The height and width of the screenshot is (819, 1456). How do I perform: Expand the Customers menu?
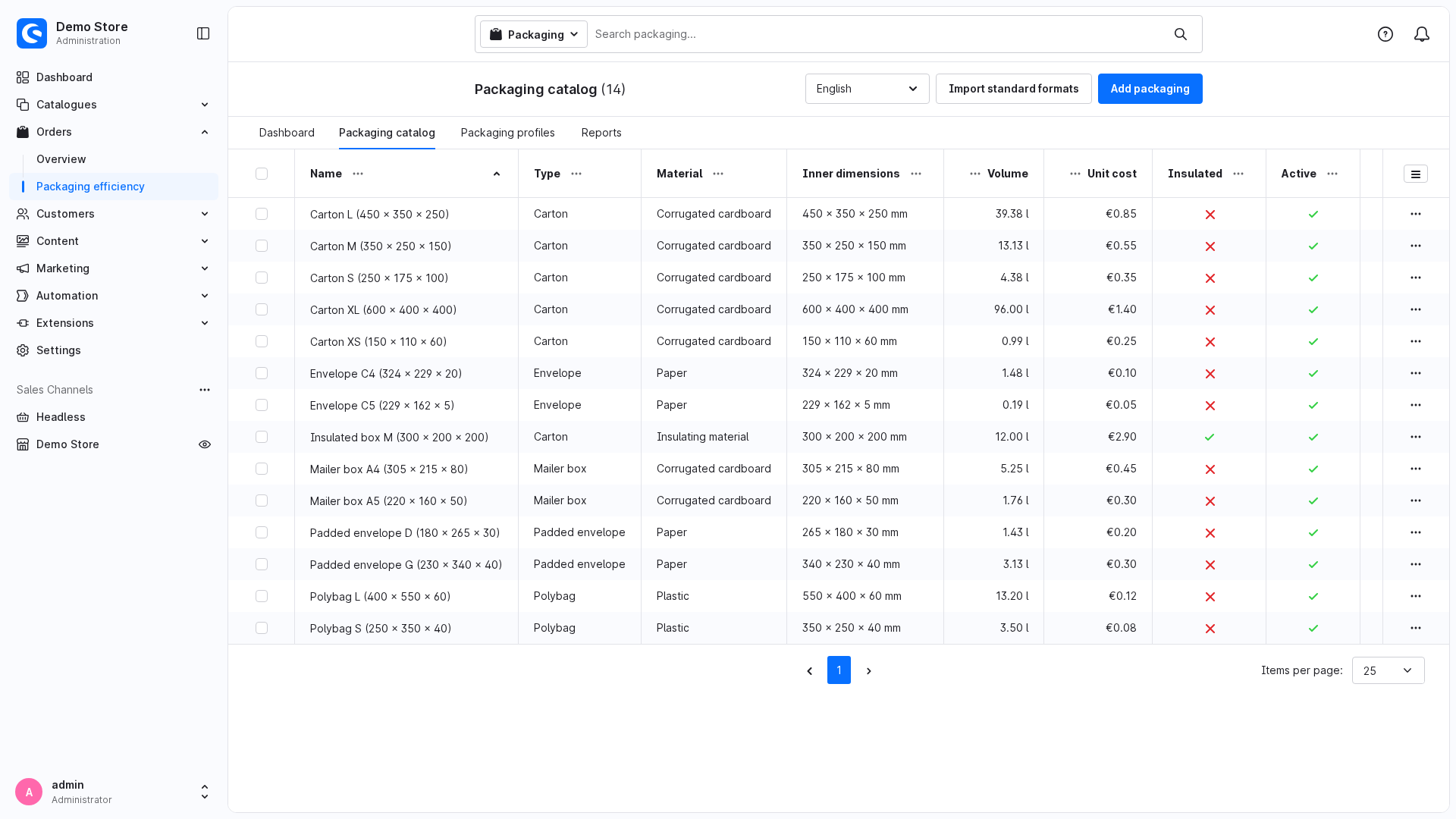tap(114, 214)
